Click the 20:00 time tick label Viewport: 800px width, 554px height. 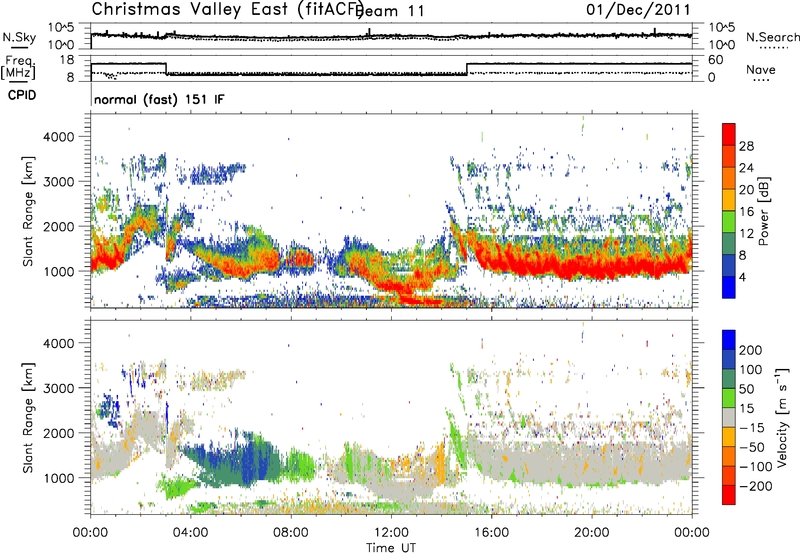click(591, 533)
